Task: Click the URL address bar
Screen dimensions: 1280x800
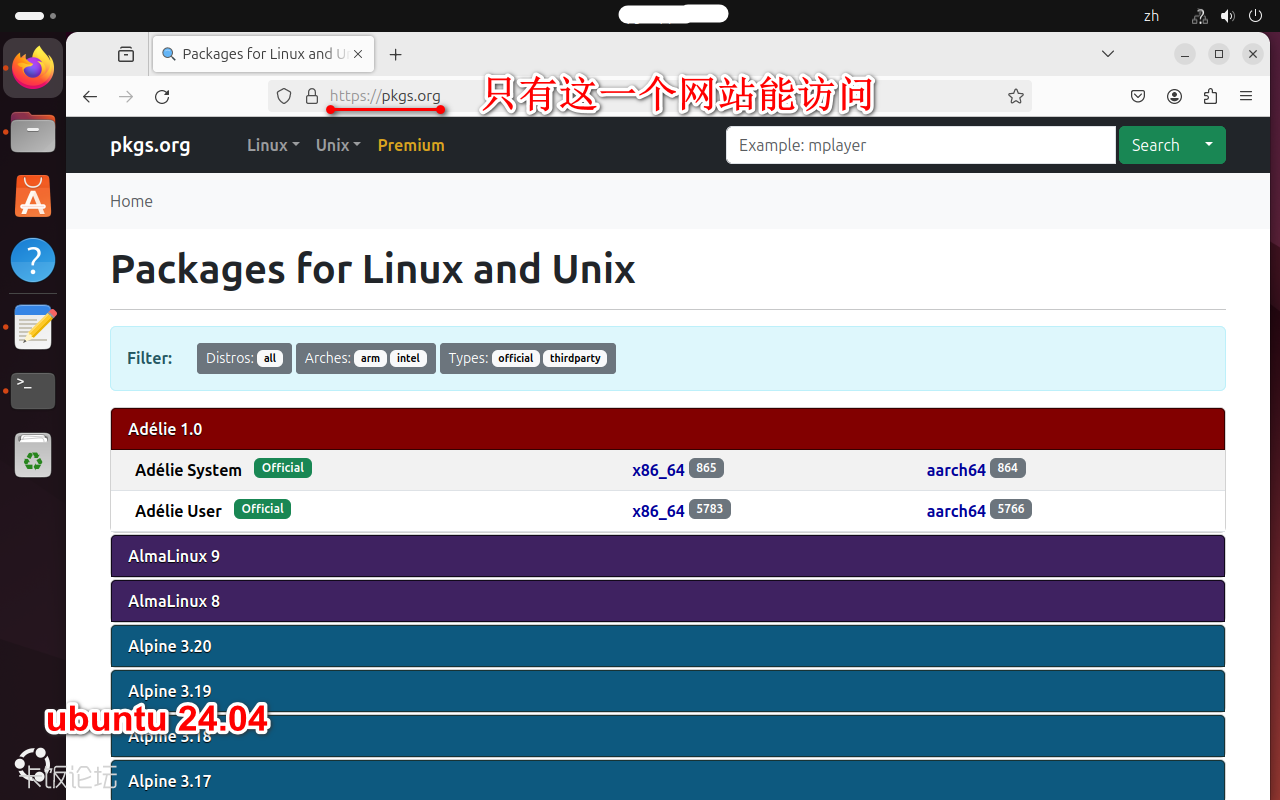Action: point(650,96)
